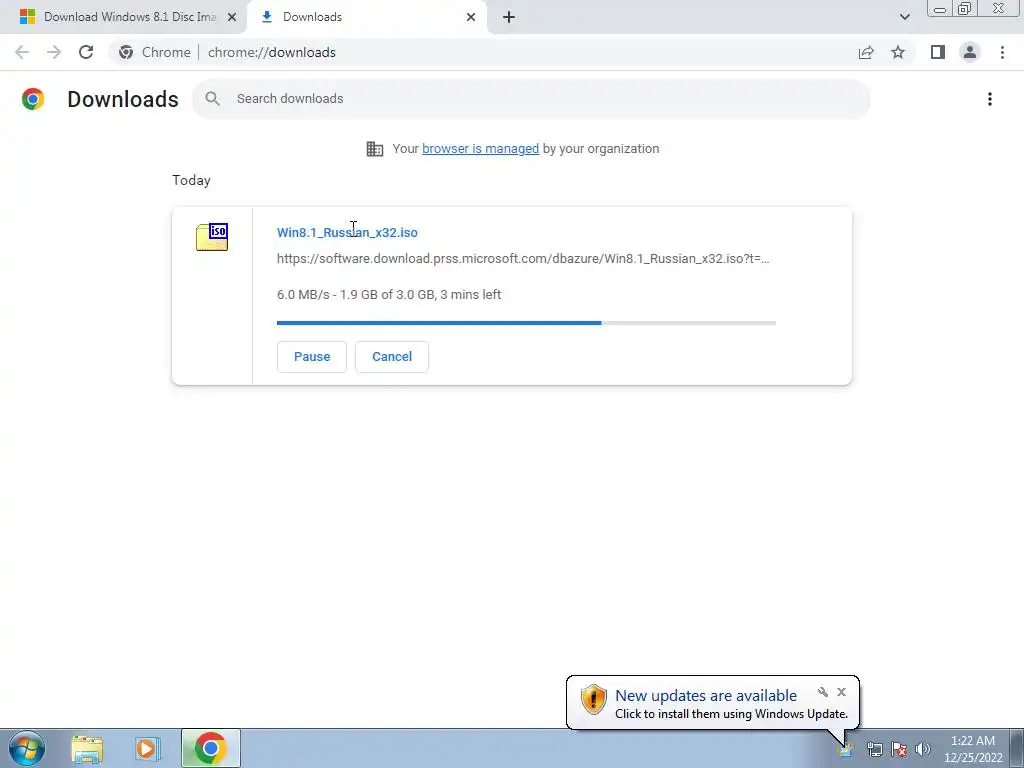The image size is (1024, 768).
Task: Open the network tray icon
Action: pyautogui.click(x=874, y=749)
